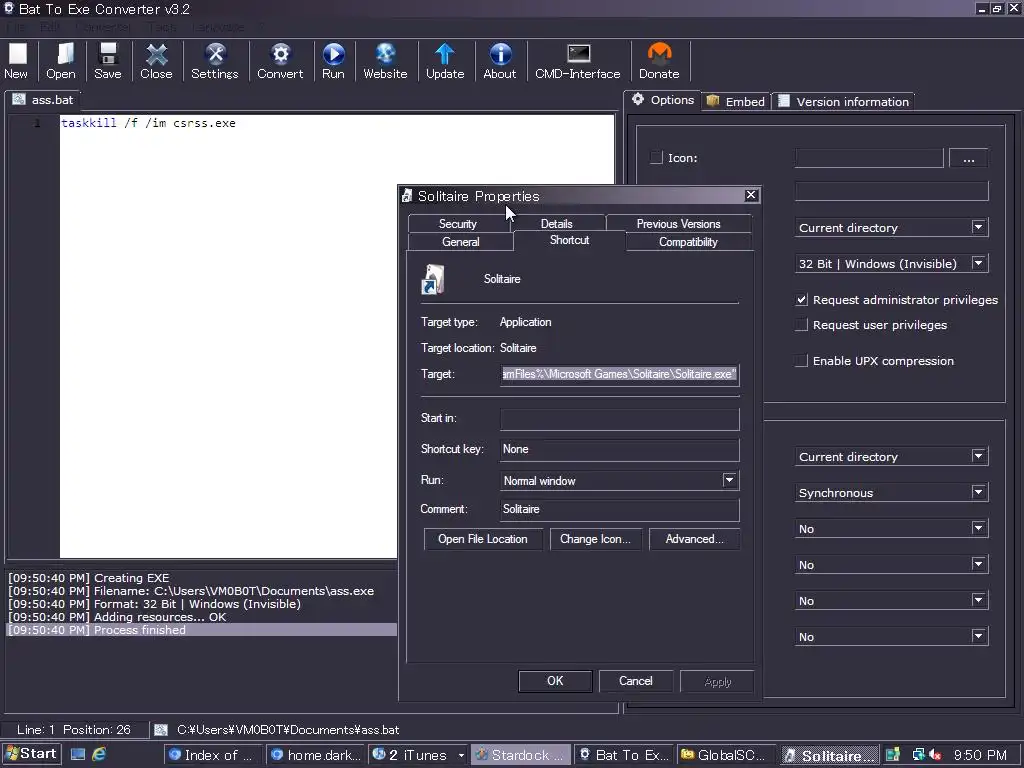
Task: Click the Show Desktop quick launch icon
Action: click(x=78, y=754)
